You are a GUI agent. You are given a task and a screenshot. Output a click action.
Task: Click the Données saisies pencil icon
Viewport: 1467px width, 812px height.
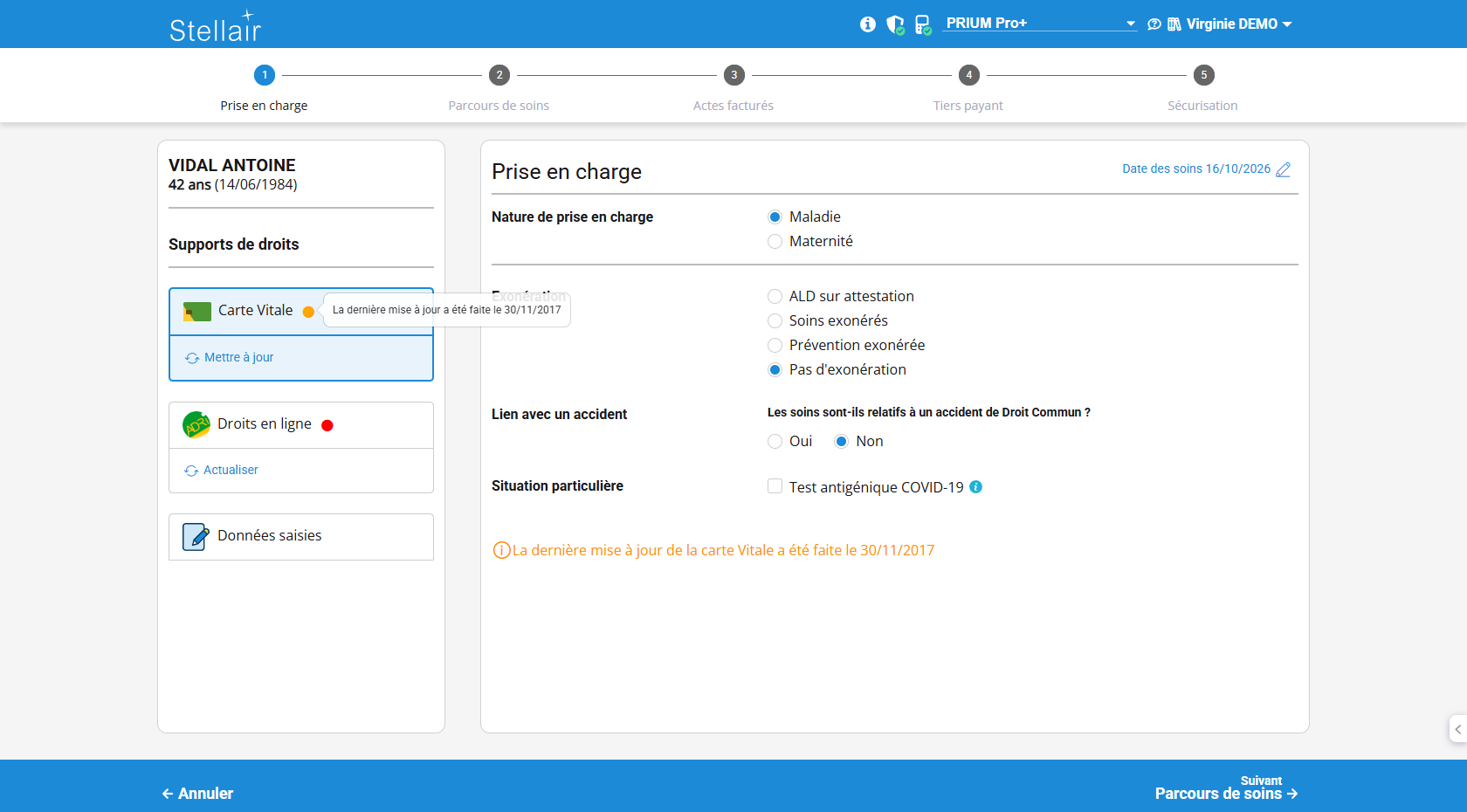click(196, 536)
